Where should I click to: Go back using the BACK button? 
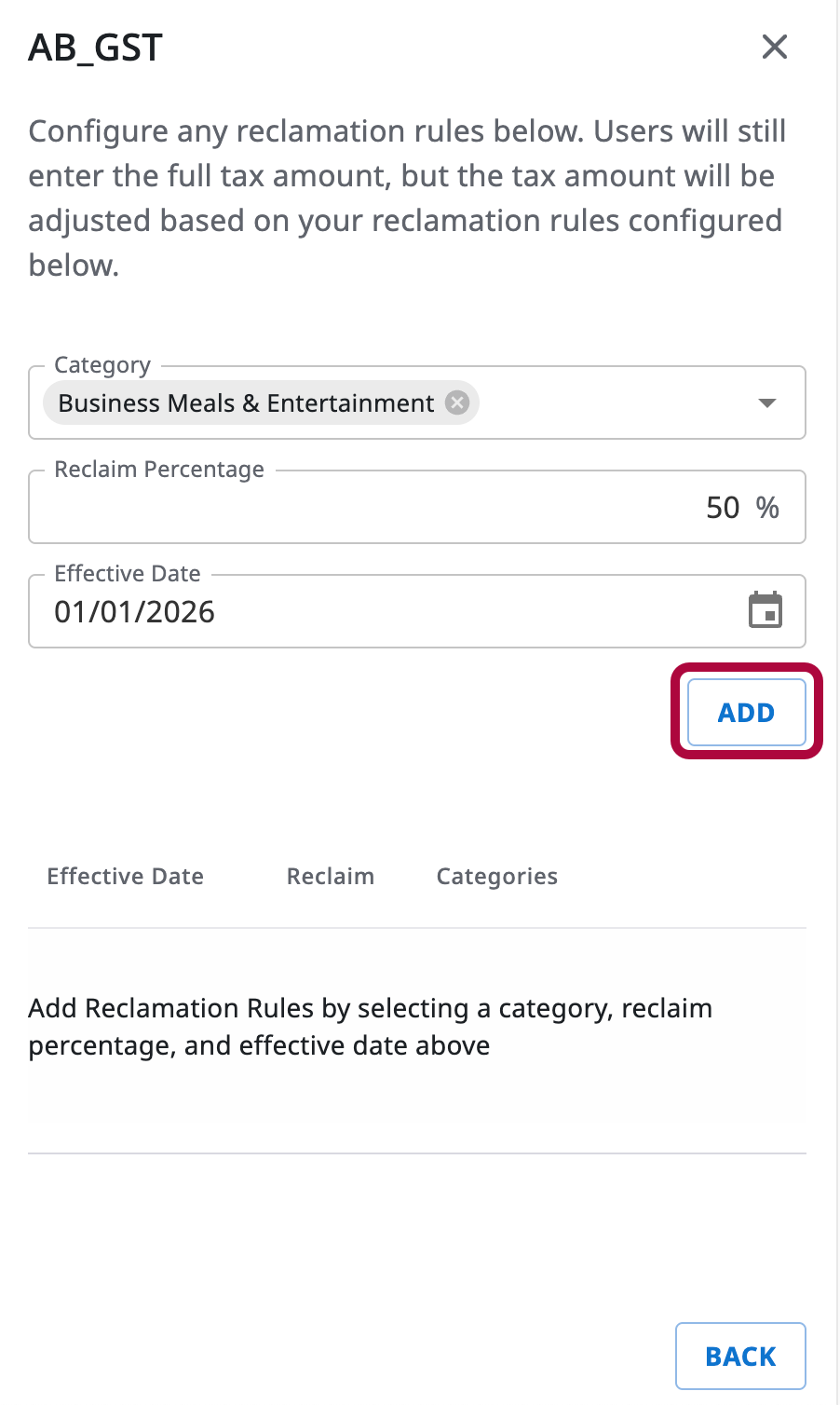[x=740, y=1356]
